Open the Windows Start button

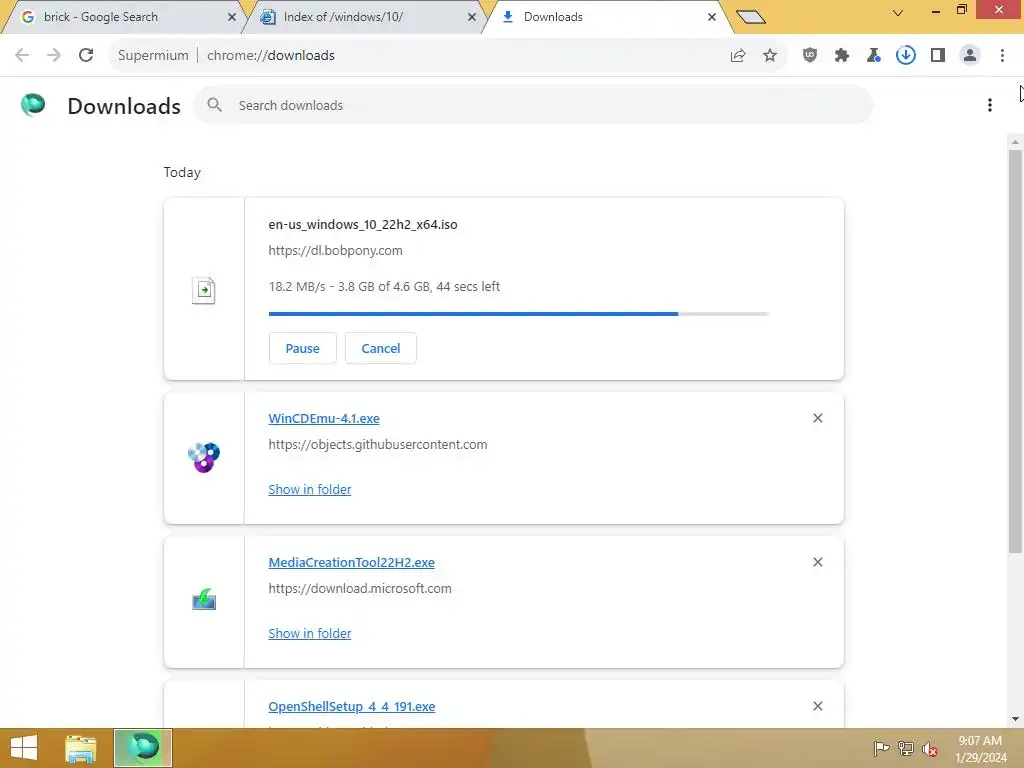24,748
